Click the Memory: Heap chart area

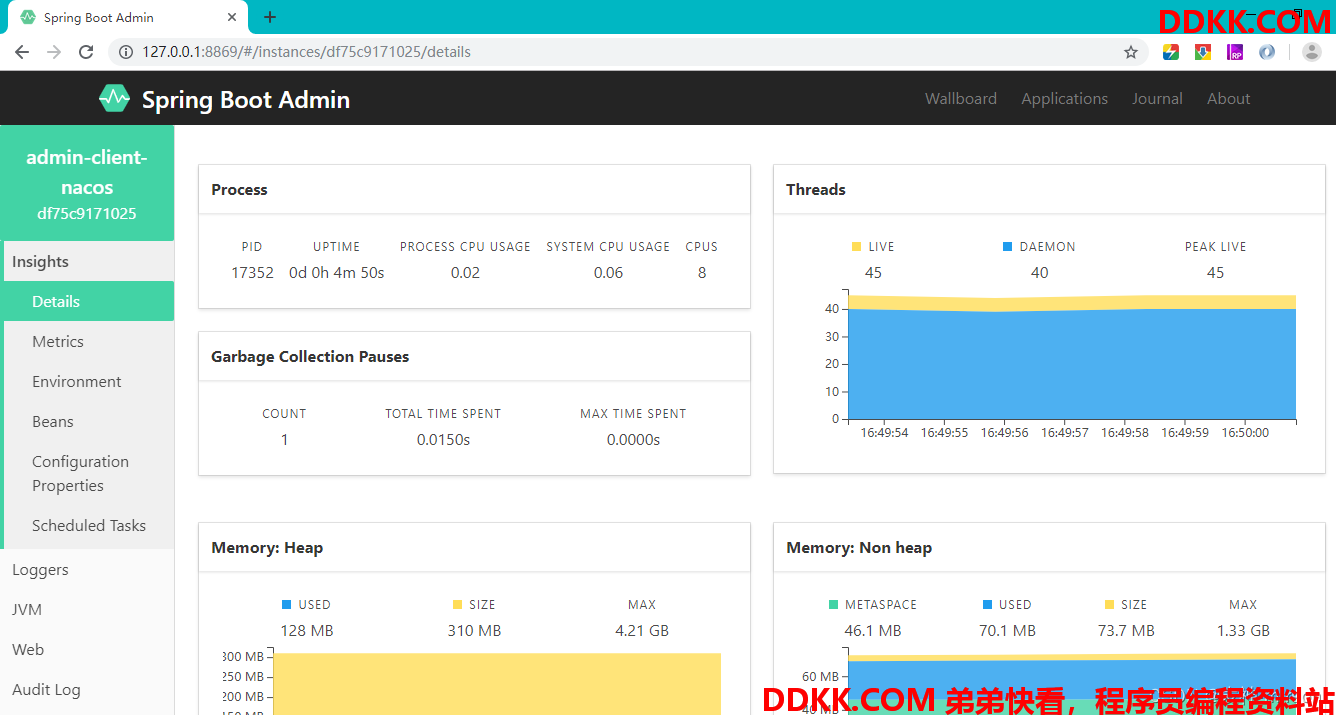[x=497, y=684]
